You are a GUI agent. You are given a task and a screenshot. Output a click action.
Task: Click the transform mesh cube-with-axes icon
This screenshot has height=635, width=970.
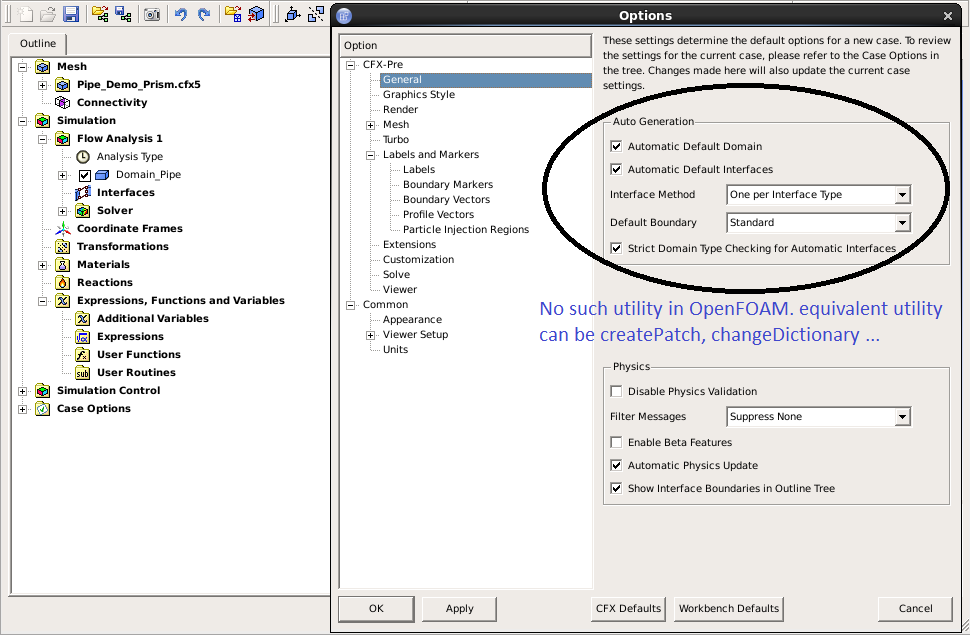click(x=293, y=14)
